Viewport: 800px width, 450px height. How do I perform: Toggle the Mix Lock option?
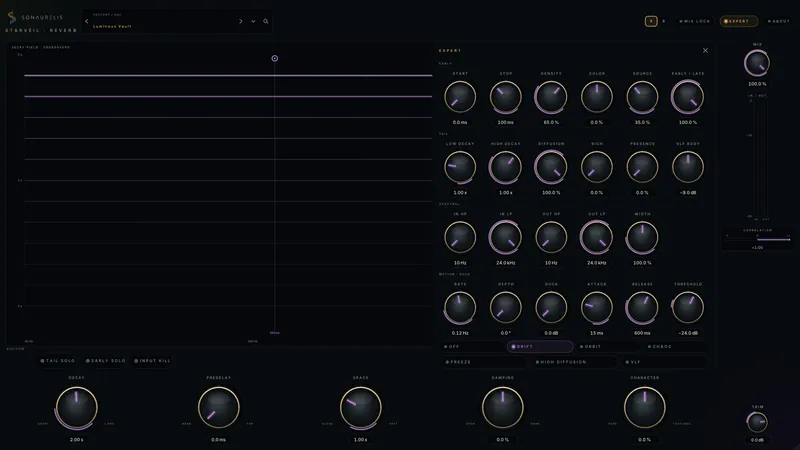coord(694,21)
